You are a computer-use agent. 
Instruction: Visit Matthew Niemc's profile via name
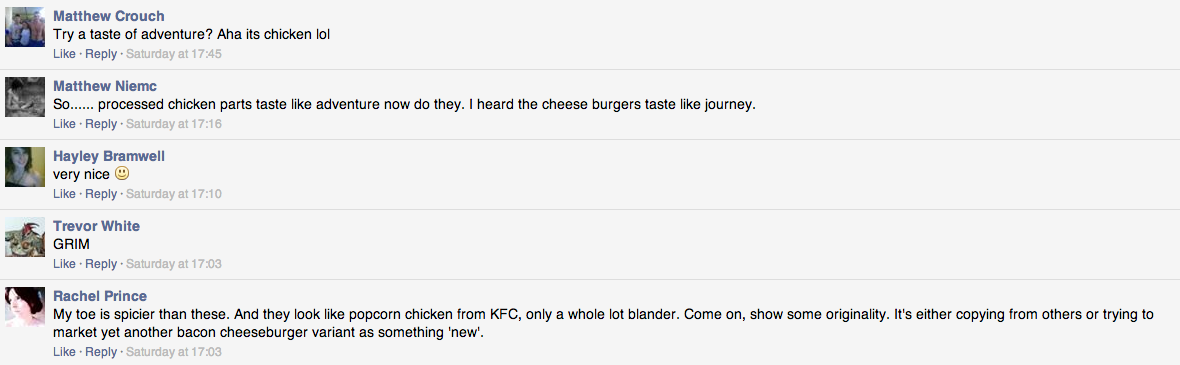(105, 86)
